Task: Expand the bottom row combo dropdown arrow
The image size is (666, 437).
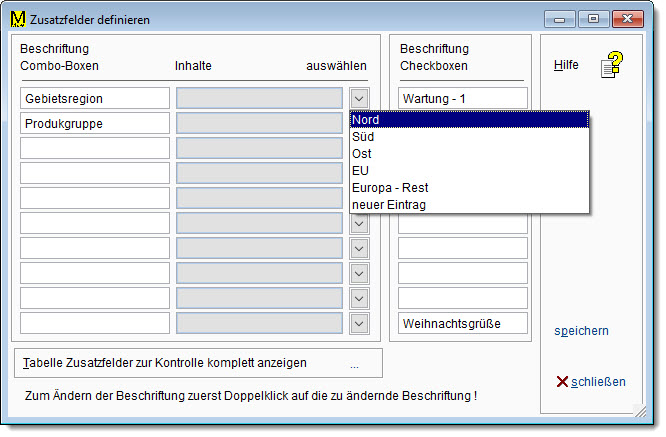Action: point(360,323)
